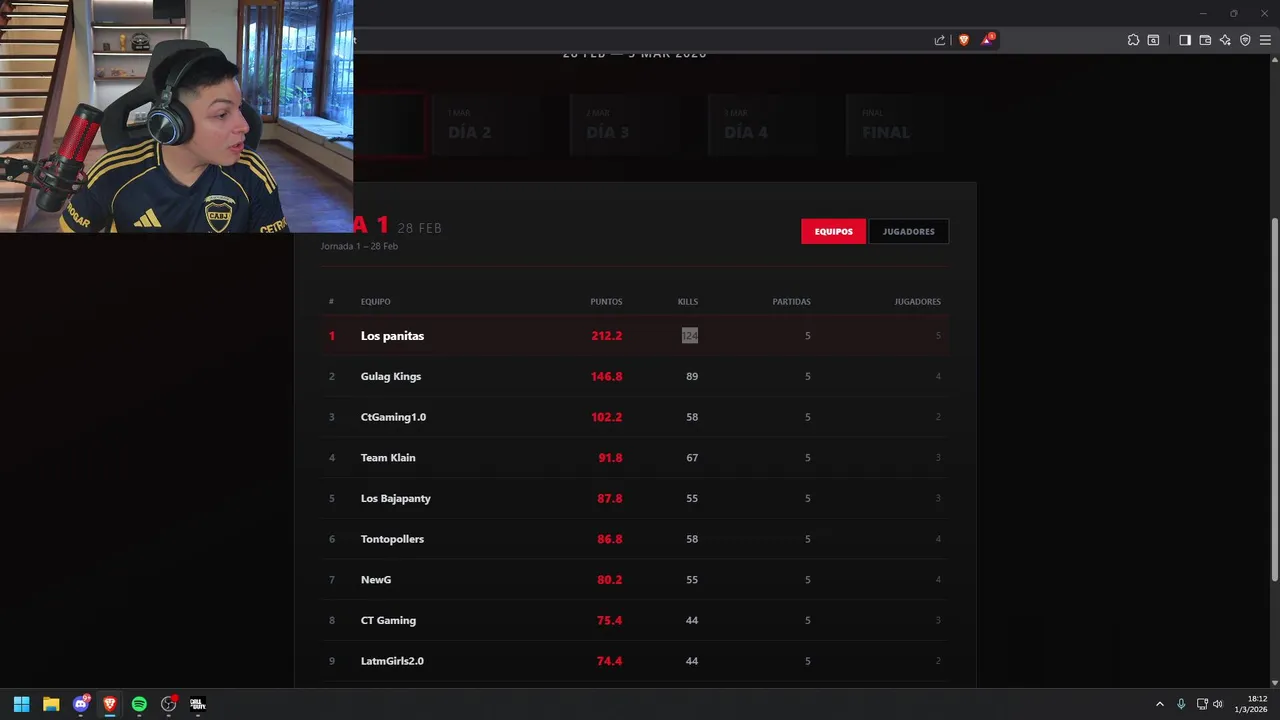Viewport: 1280px width, 720px height.
Task: Select the Tontopollers team name
Action: click(x=392, y=539)
